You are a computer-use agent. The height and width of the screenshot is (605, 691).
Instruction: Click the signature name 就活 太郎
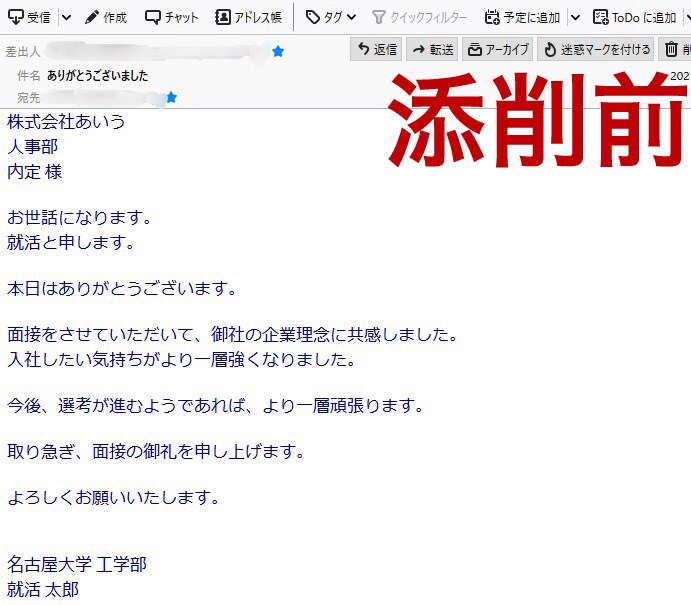43,590
